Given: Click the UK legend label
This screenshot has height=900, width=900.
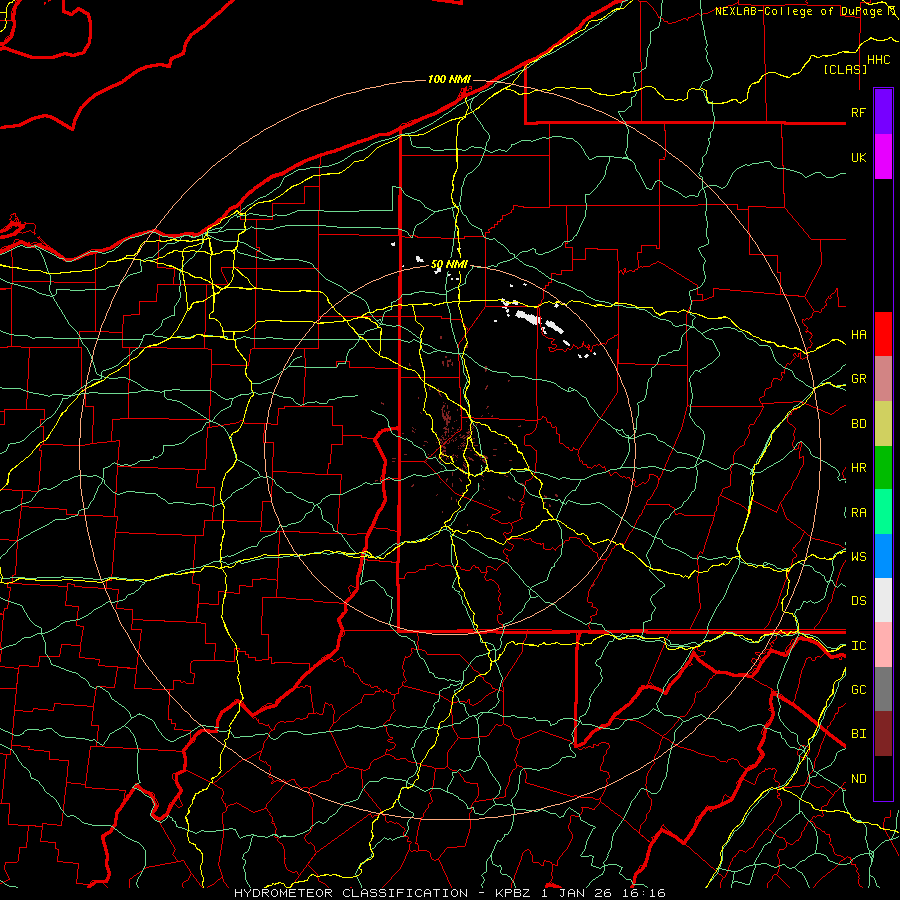Looking at the screenshot, I should (858, 157).
